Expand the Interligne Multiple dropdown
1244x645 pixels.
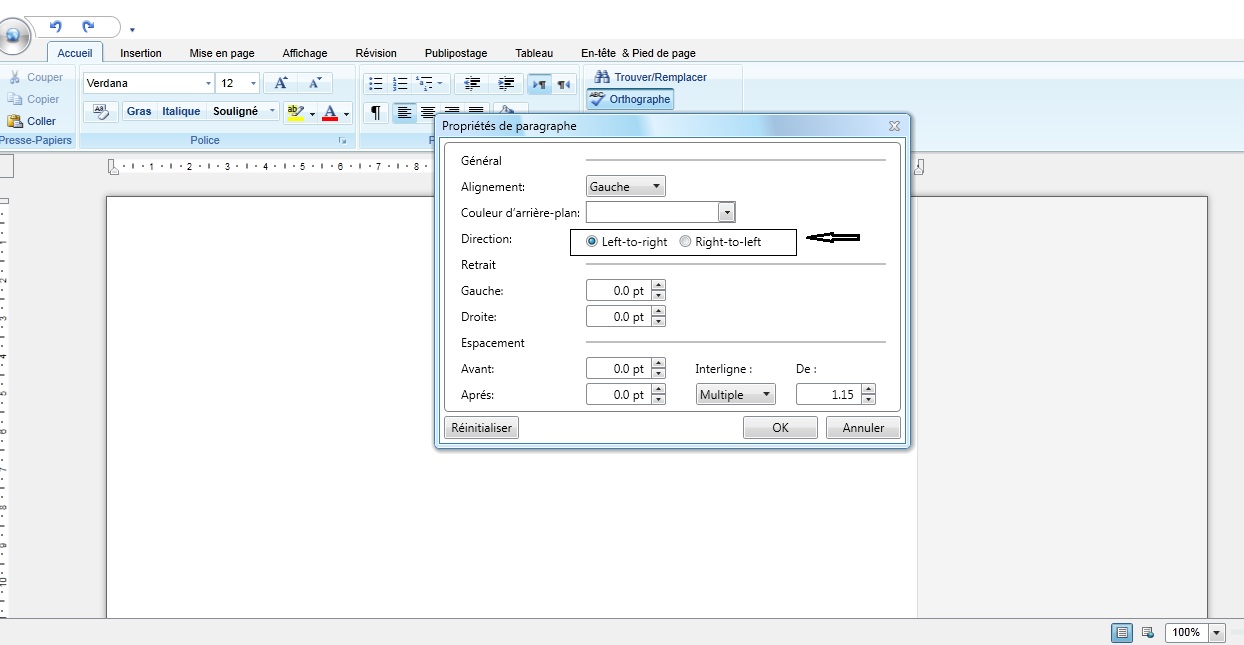tap(735, 395)
